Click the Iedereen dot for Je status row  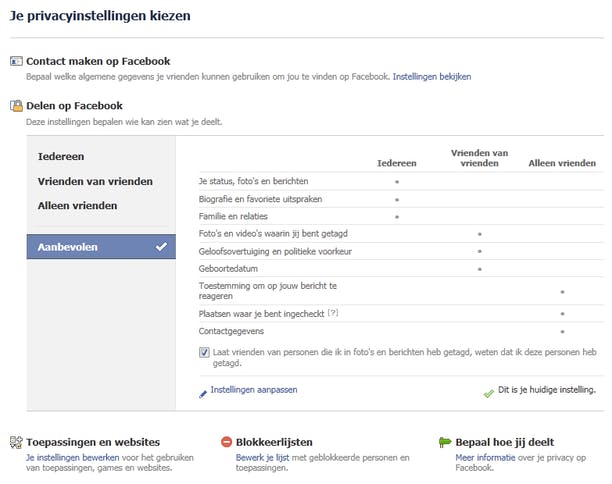click(397, 182)
